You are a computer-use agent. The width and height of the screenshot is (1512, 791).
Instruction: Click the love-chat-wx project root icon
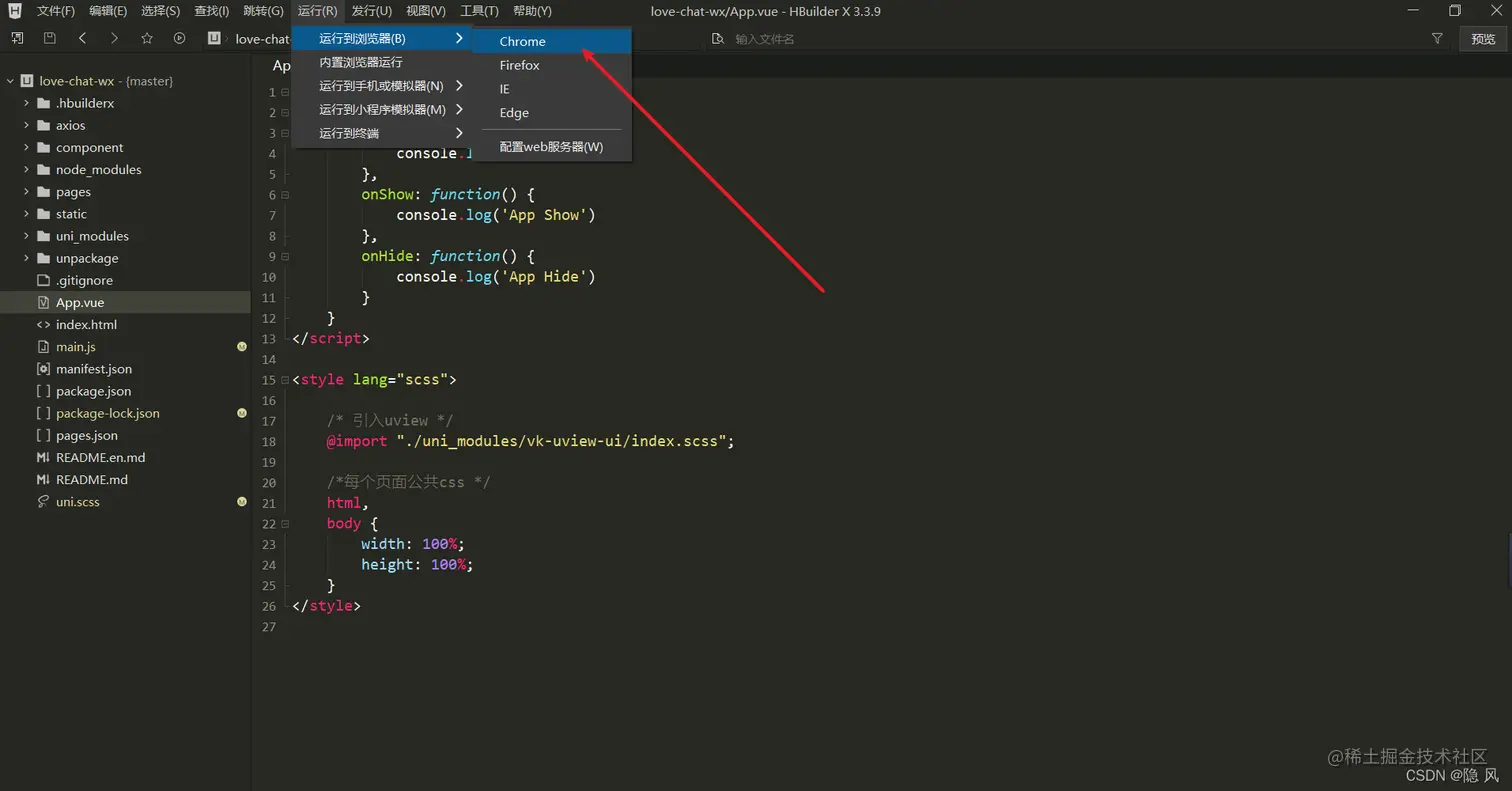(x=27, y=81)
